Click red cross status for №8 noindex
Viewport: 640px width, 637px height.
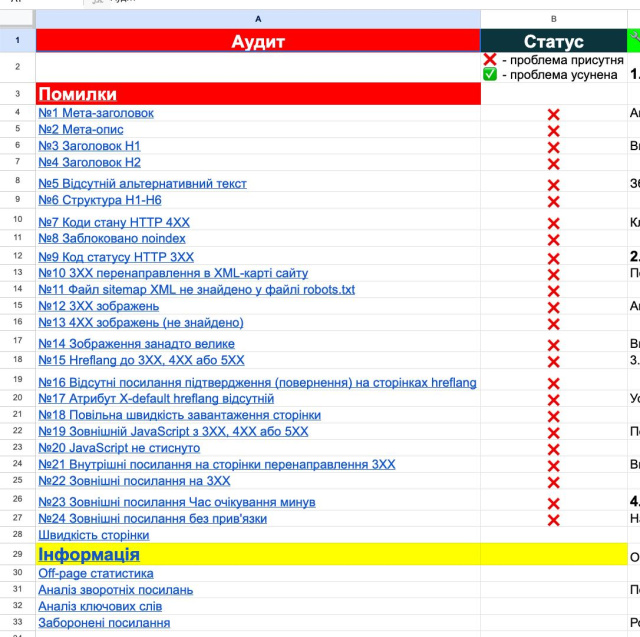click(x=553, y=240)
